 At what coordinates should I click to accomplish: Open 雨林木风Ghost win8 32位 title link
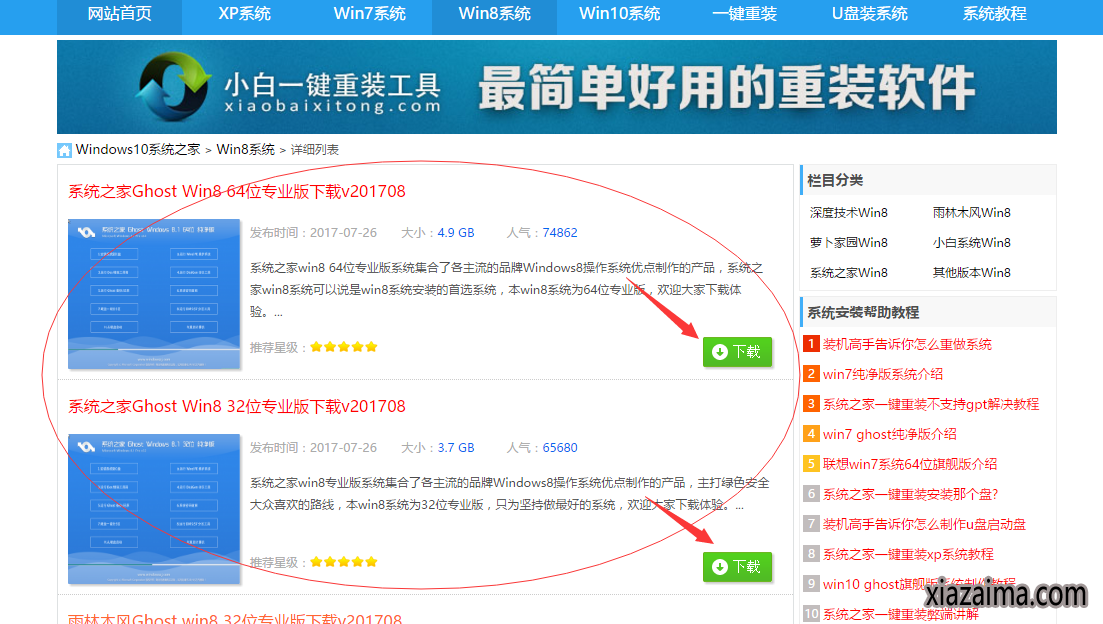tap(235, 618)
